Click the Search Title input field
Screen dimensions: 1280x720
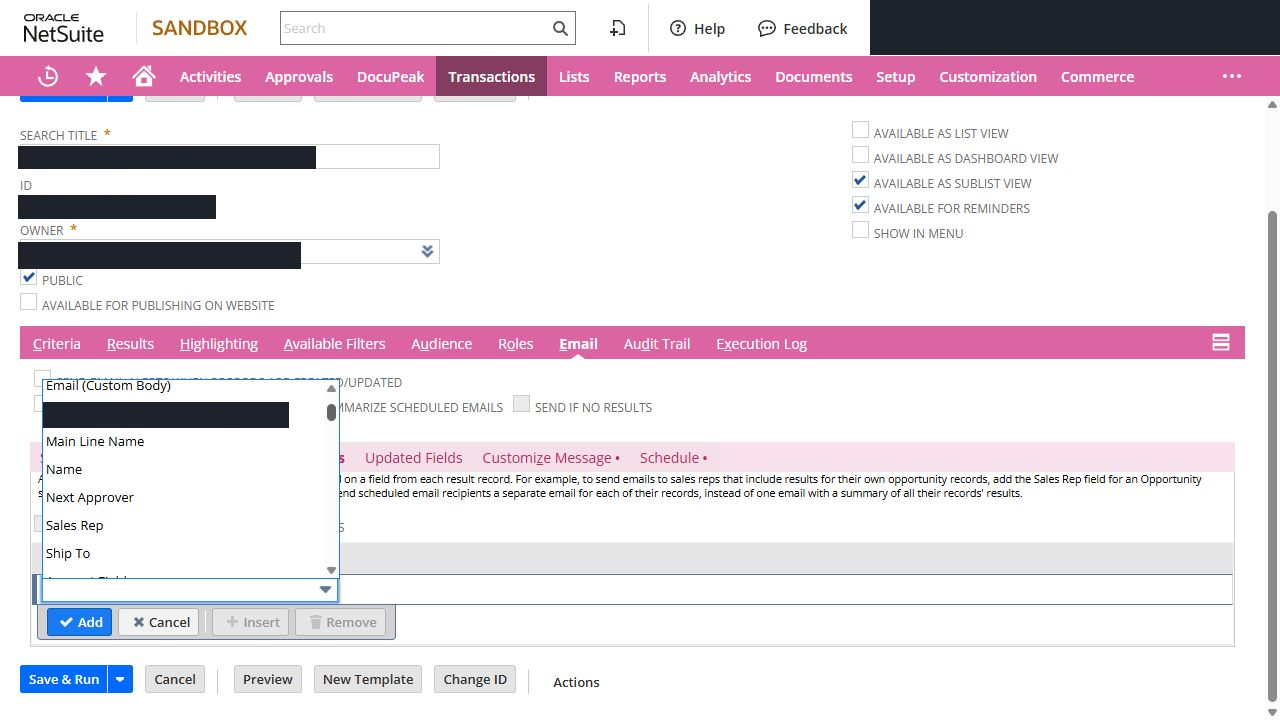point(229,157)
